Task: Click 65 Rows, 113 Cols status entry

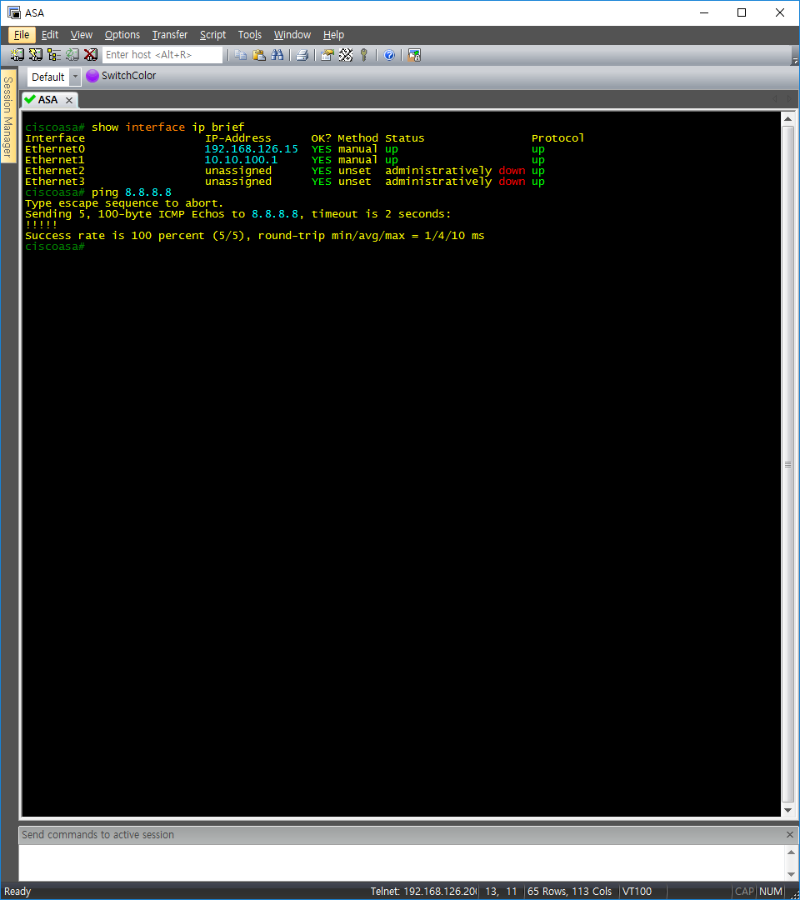Action: tap(569, 891)
